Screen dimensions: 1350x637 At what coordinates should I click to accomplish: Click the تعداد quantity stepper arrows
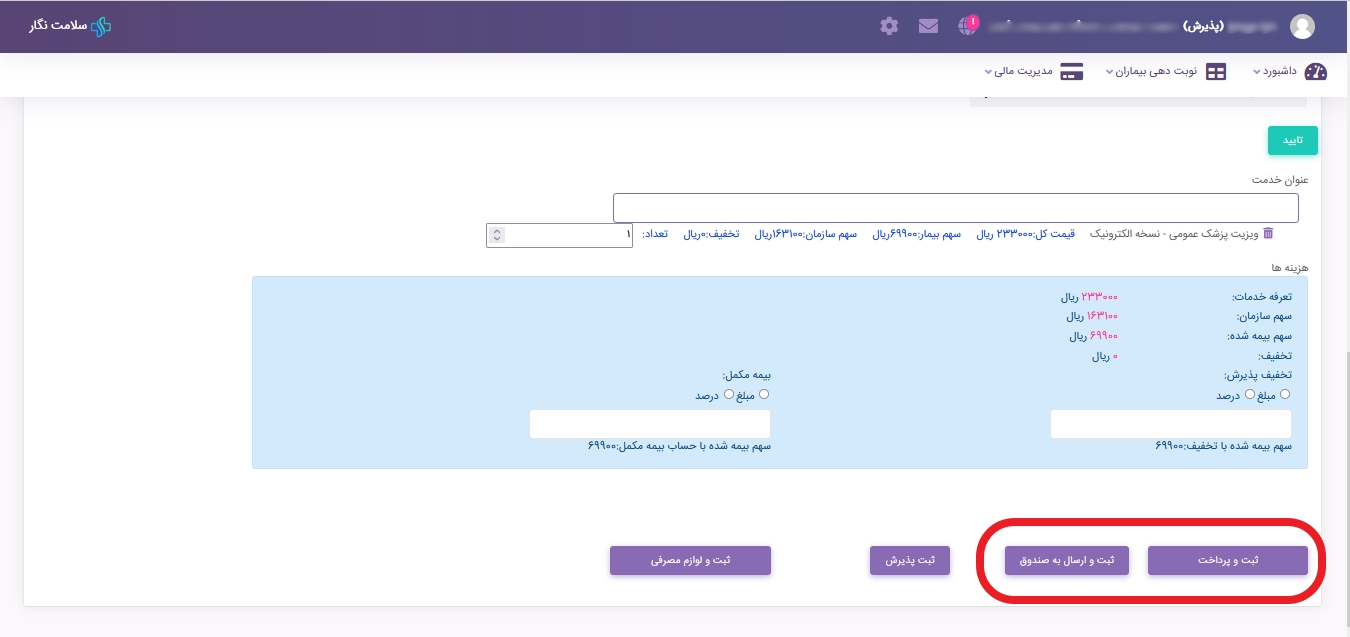tap(497, 235)
